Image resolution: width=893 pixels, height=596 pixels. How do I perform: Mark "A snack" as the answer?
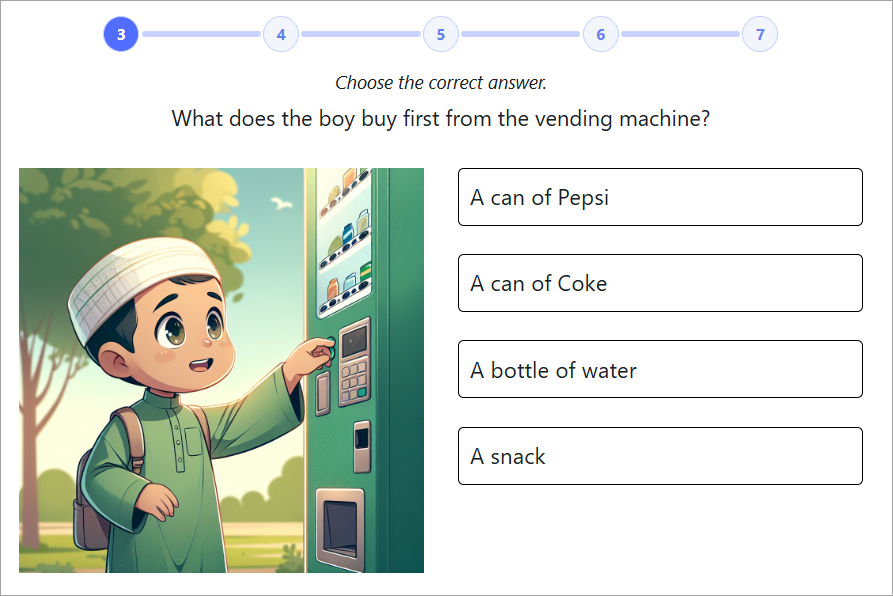tap(660, 456)
